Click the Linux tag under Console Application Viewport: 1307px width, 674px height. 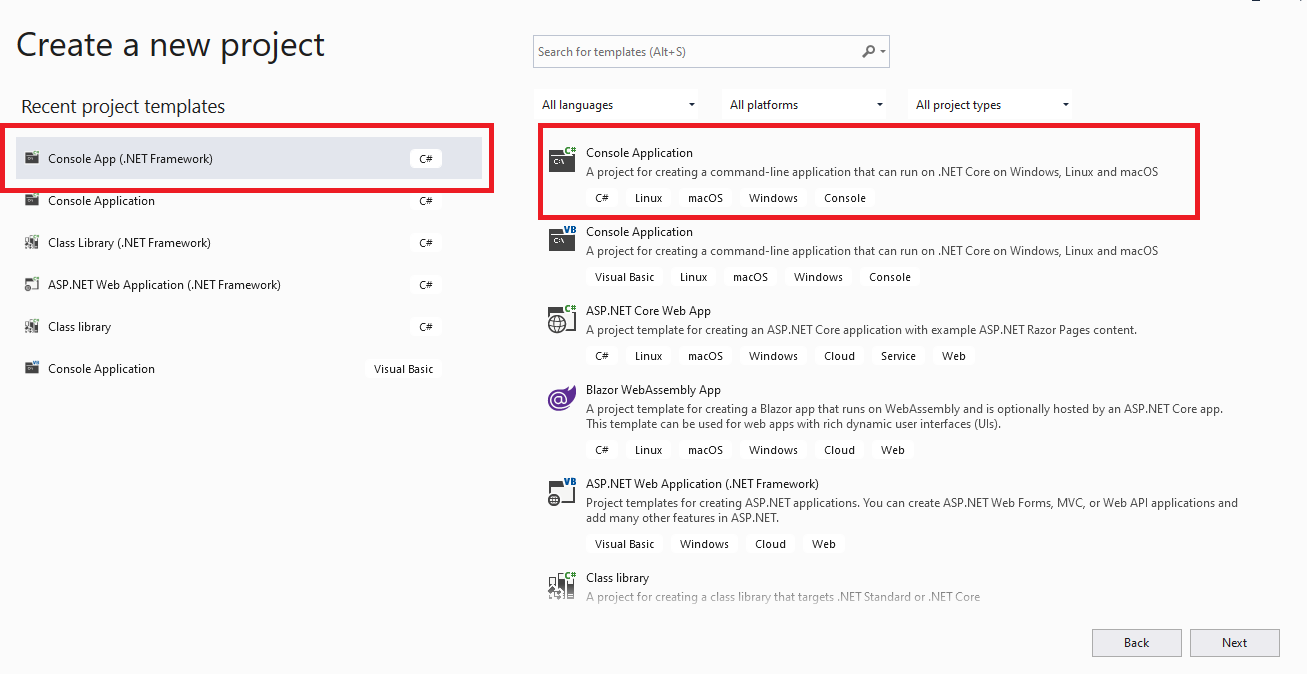648,197
